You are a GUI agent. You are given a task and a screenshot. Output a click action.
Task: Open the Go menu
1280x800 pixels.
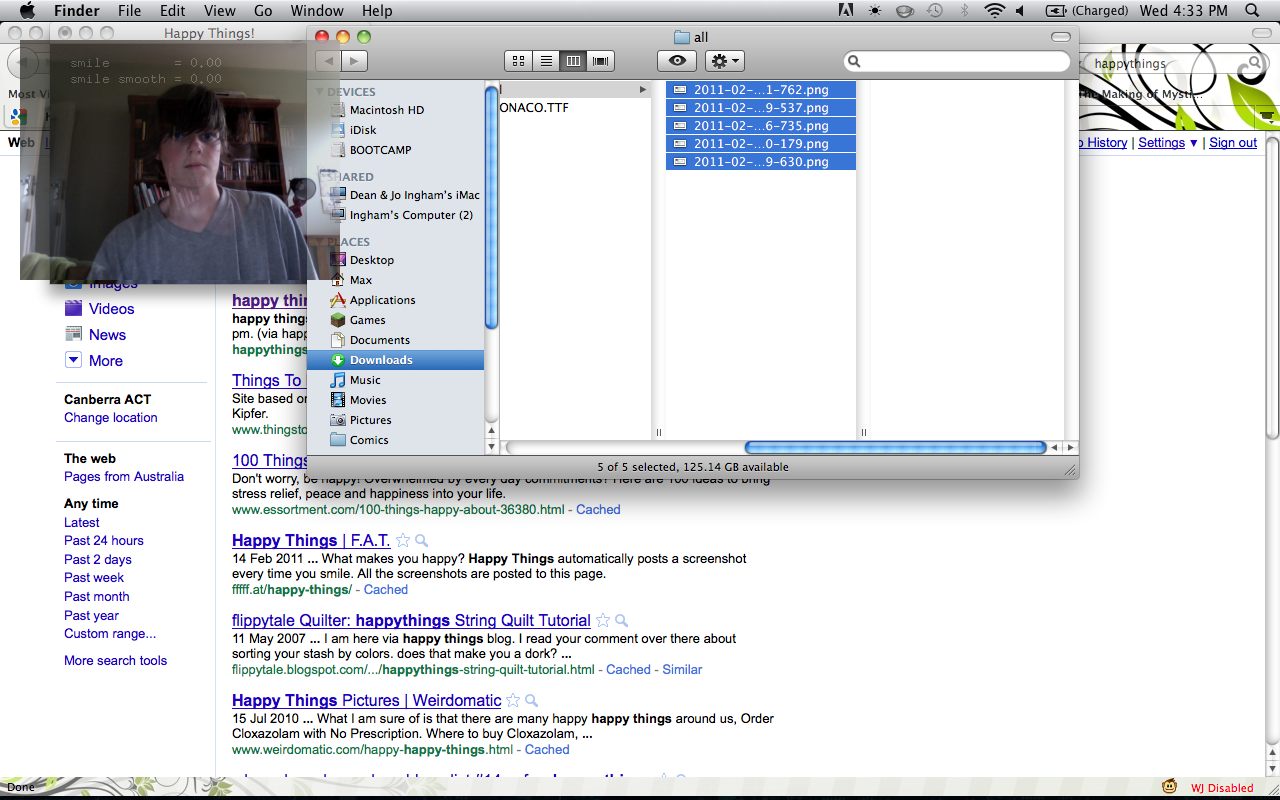pos(263,11)
